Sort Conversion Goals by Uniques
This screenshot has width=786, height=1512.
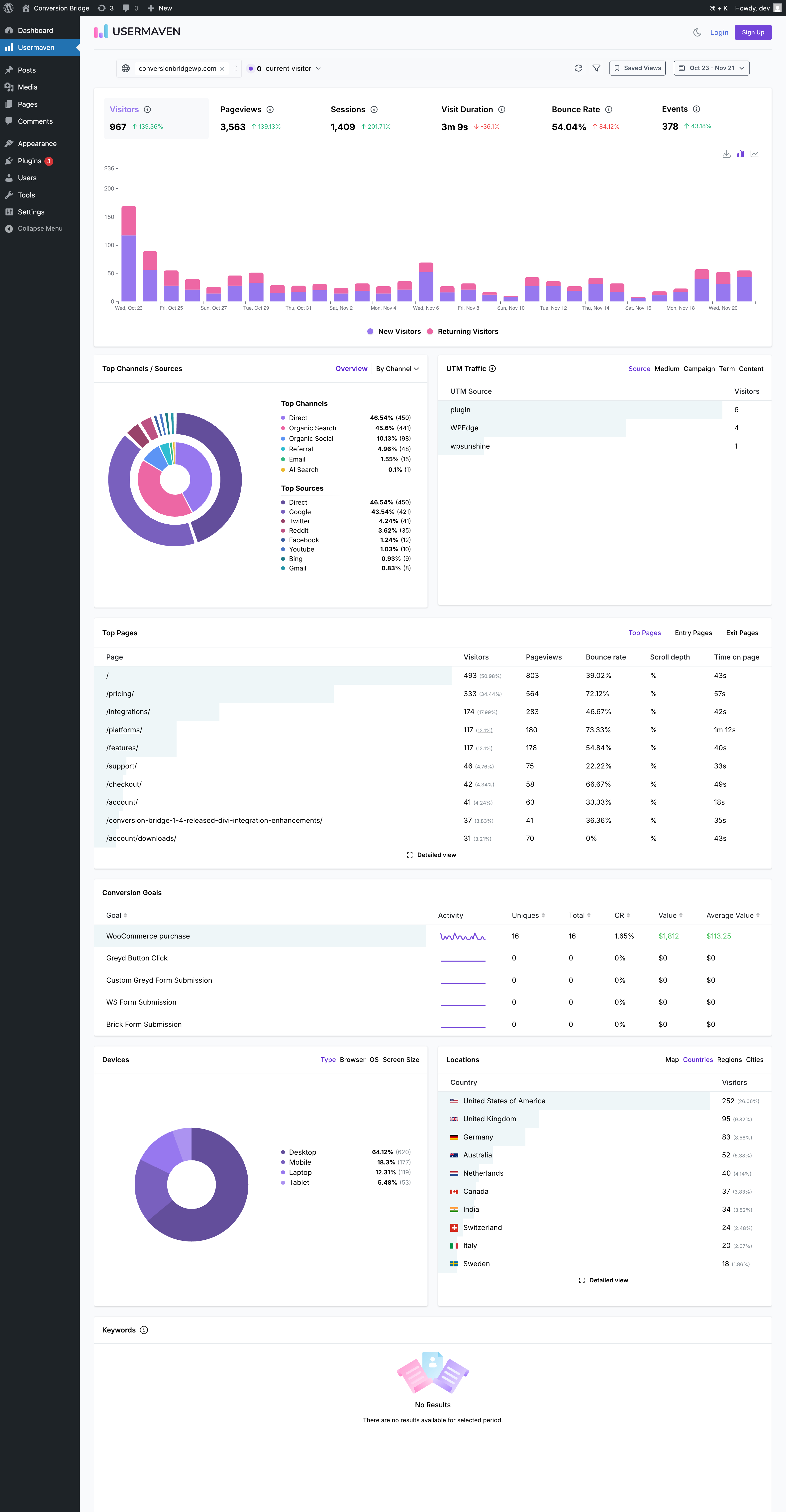coord(528,915)
